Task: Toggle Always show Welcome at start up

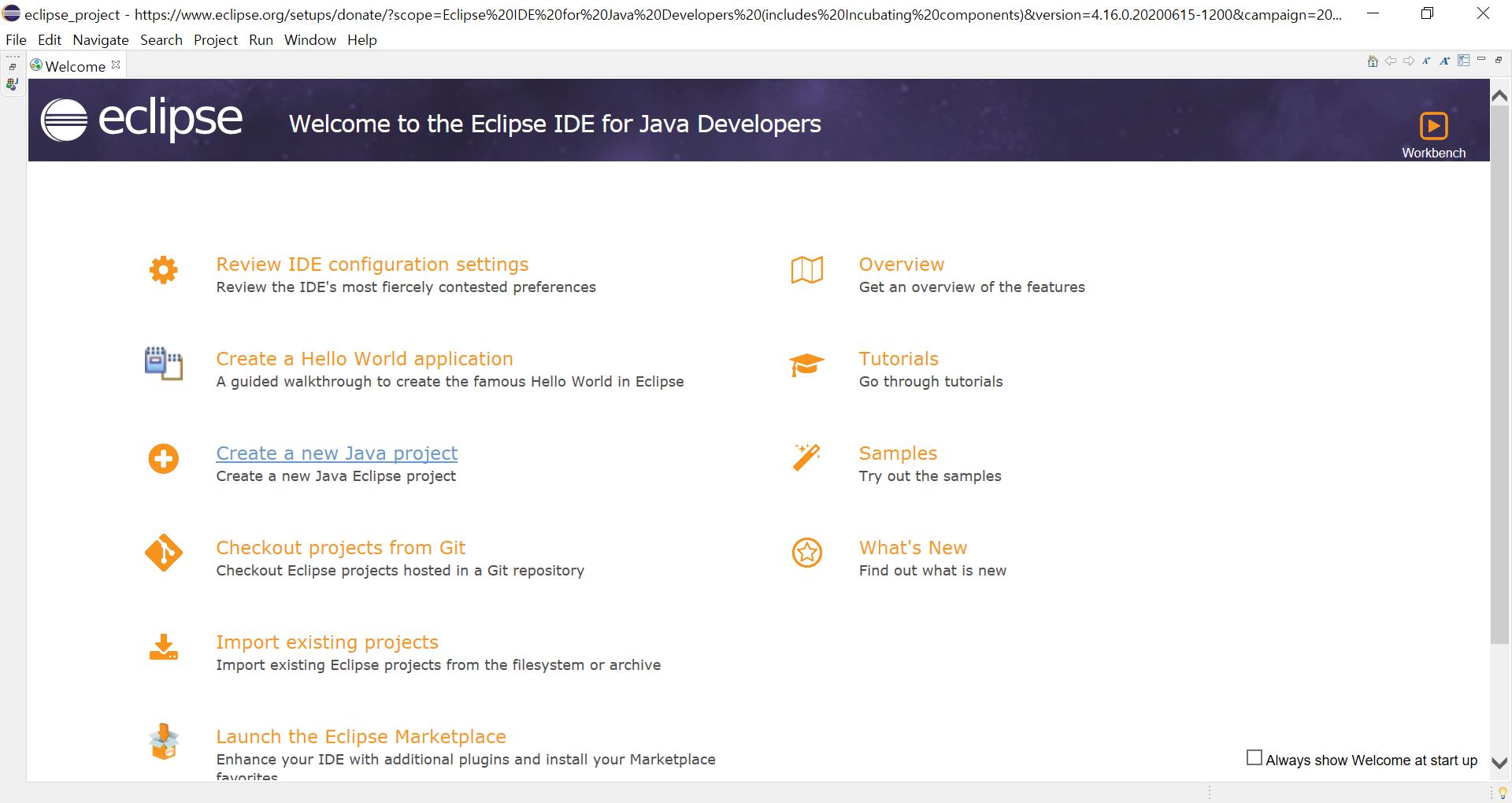Action: coord(1254,757)
